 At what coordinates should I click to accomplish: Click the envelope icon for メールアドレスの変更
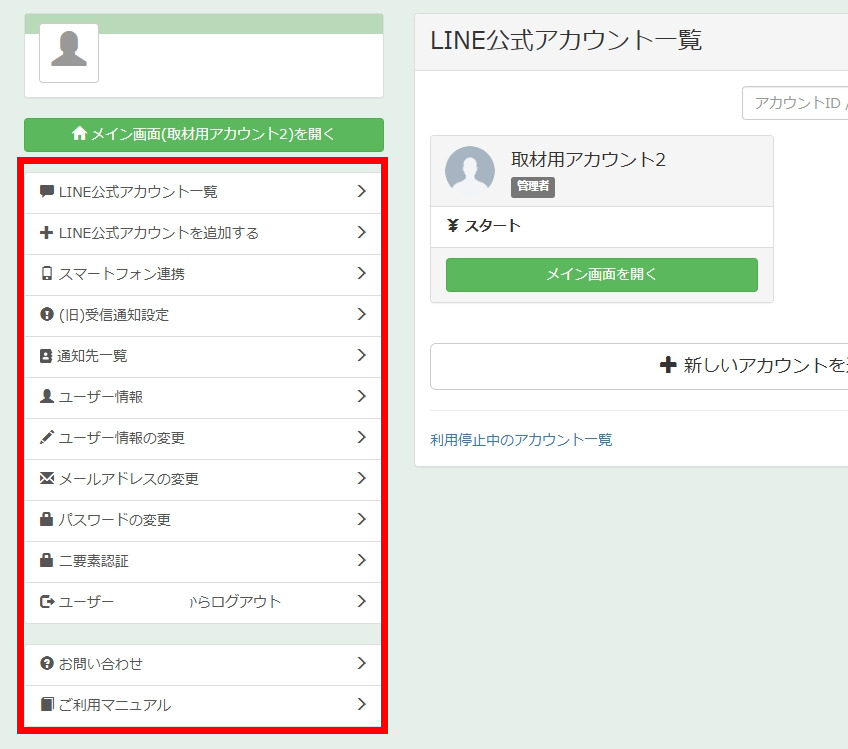[x=46, y=479]
